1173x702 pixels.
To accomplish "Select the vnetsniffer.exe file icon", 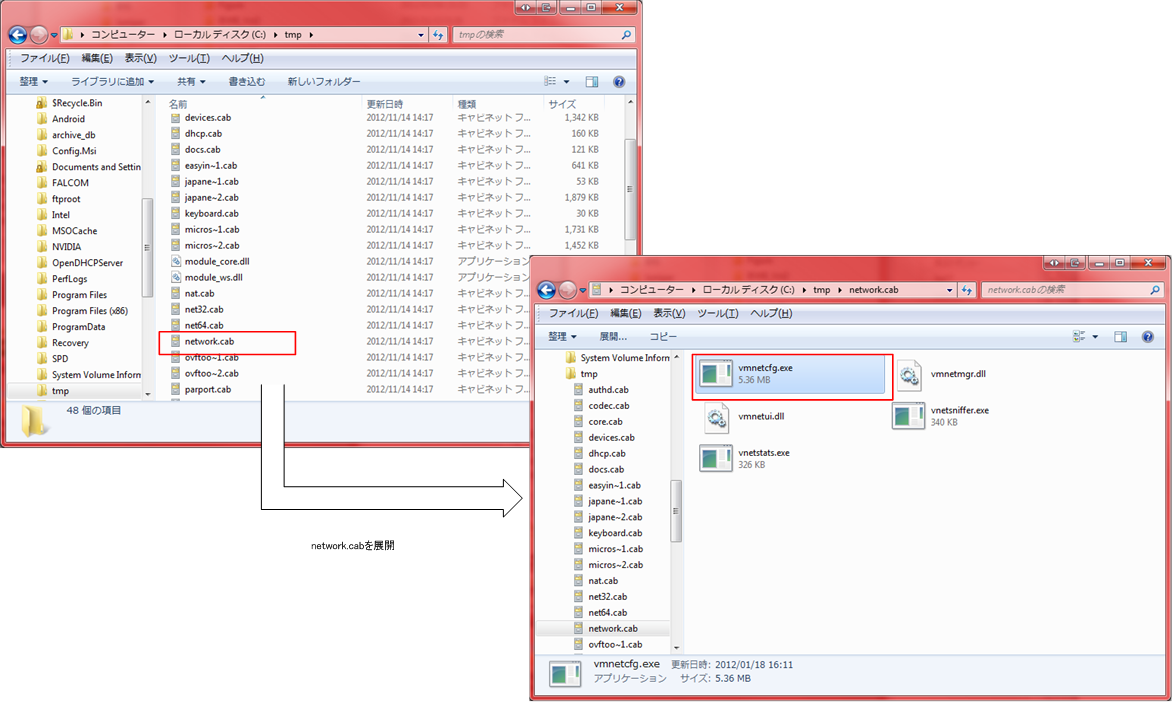I will [909, 417].
